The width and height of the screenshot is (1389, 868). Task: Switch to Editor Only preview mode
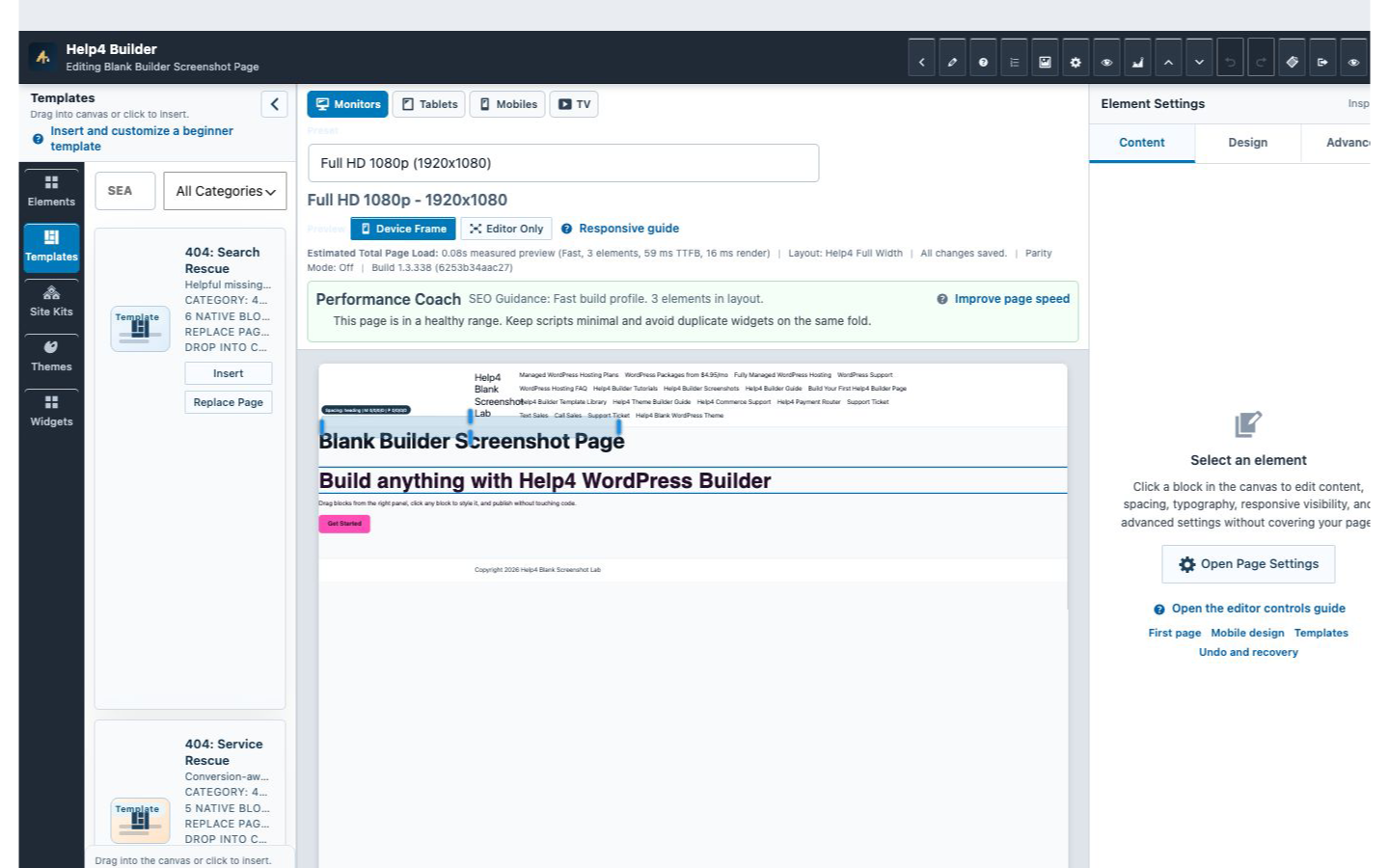pos(506,229)
